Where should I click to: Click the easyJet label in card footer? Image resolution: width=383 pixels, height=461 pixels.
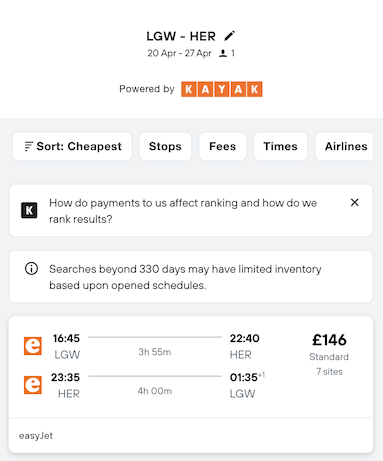36,436
